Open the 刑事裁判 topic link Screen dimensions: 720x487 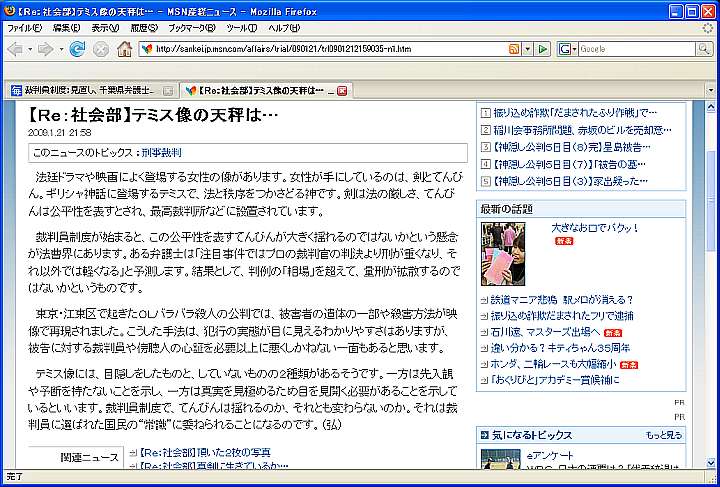click(x=161, y=153)
